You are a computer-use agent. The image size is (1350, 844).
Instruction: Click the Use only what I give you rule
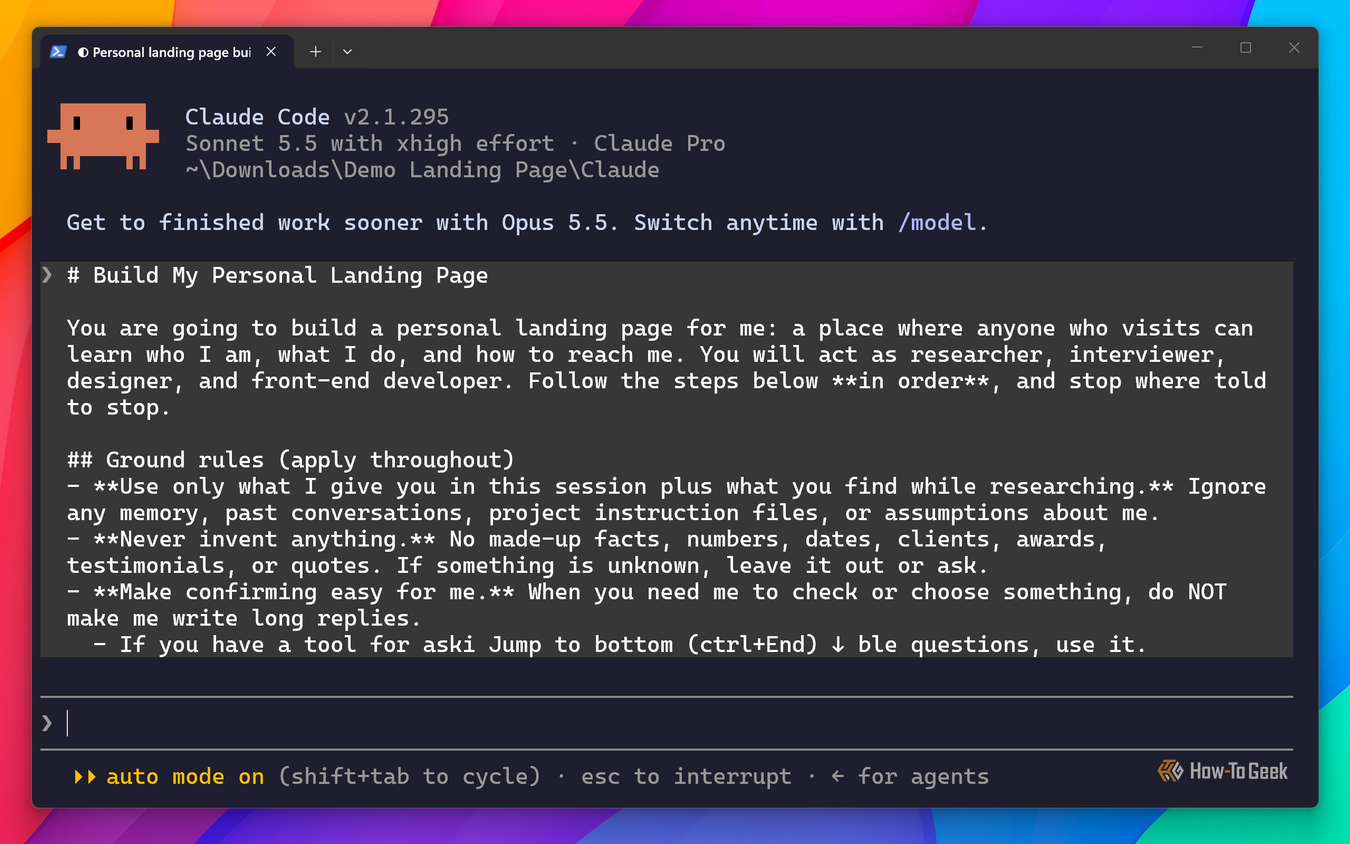(x=667, y=499)
